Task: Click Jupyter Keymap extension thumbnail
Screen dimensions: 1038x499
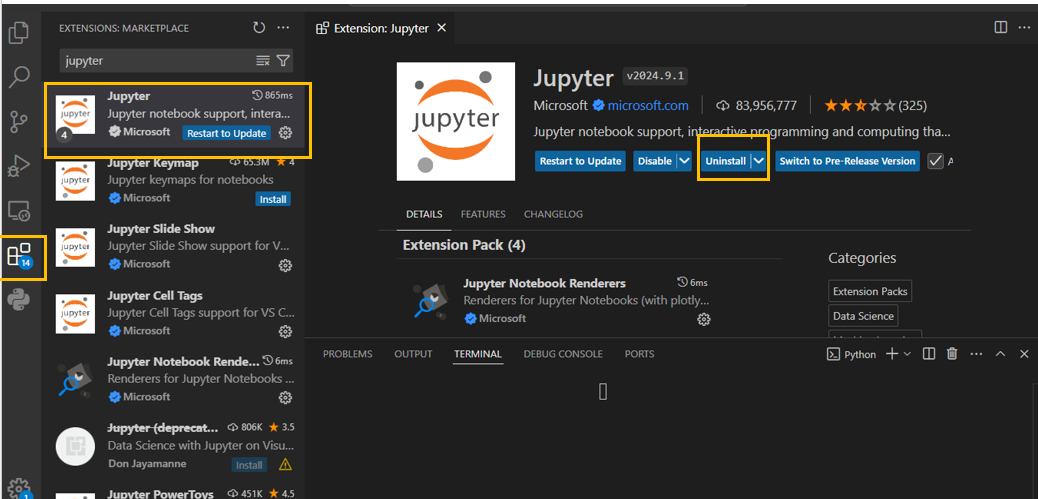Action: 75,181
